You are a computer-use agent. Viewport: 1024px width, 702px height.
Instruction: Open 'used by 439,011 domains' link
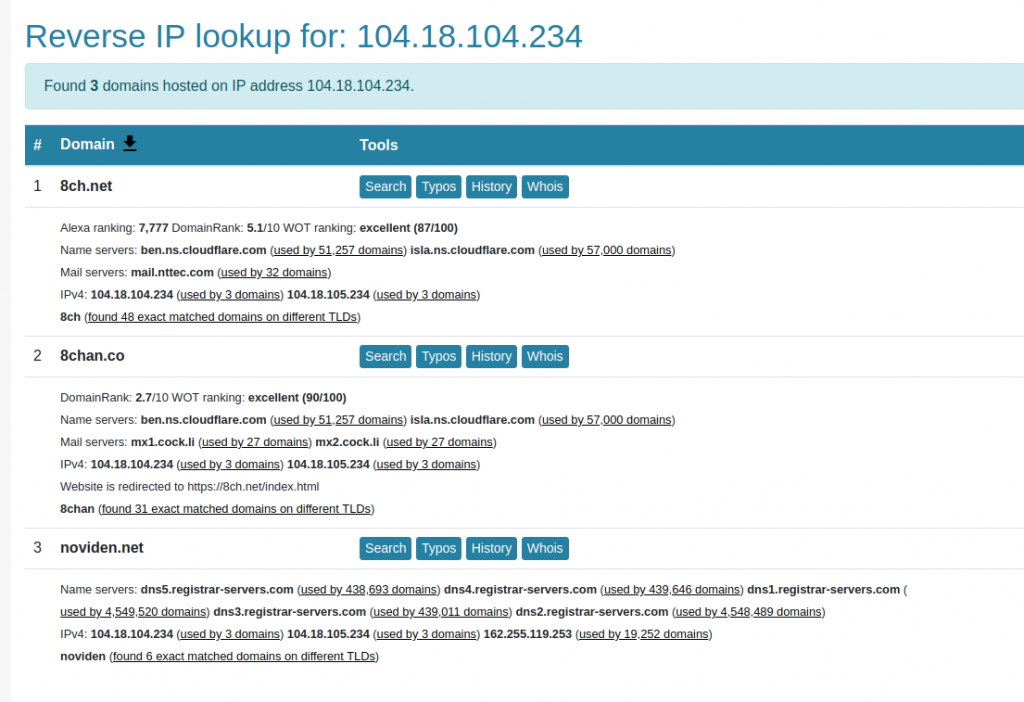click(x=441, y=612)
